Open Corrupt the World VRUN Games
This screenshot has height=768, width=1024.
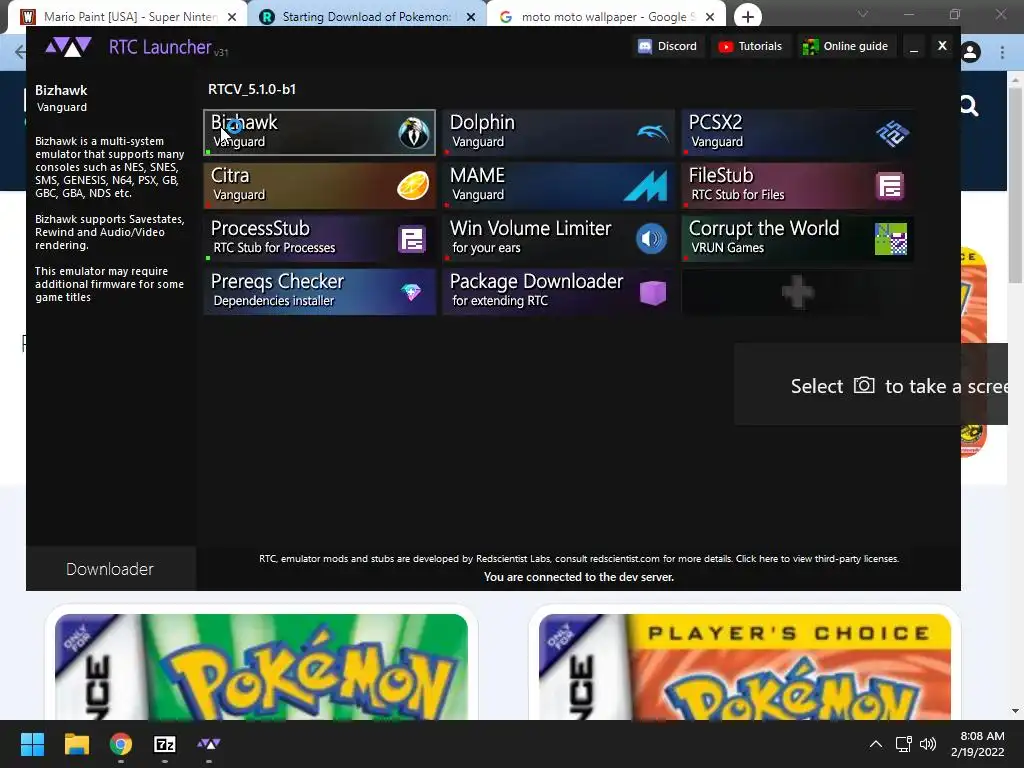click(x=797, y=238)
